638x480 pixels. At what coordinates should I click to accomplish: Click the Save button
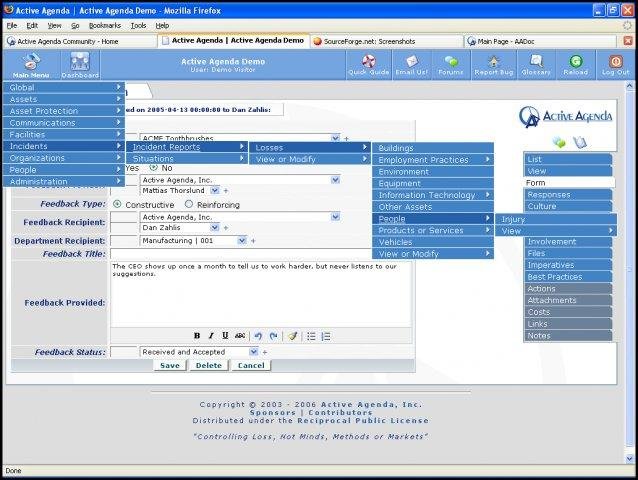tap(170, 365)
